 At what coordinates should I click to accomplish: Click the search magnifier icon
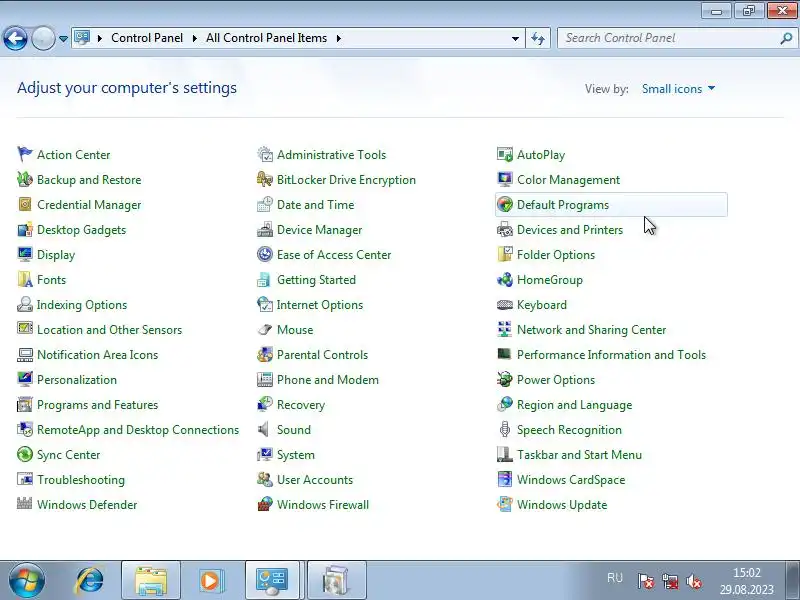tap(786, 38)
